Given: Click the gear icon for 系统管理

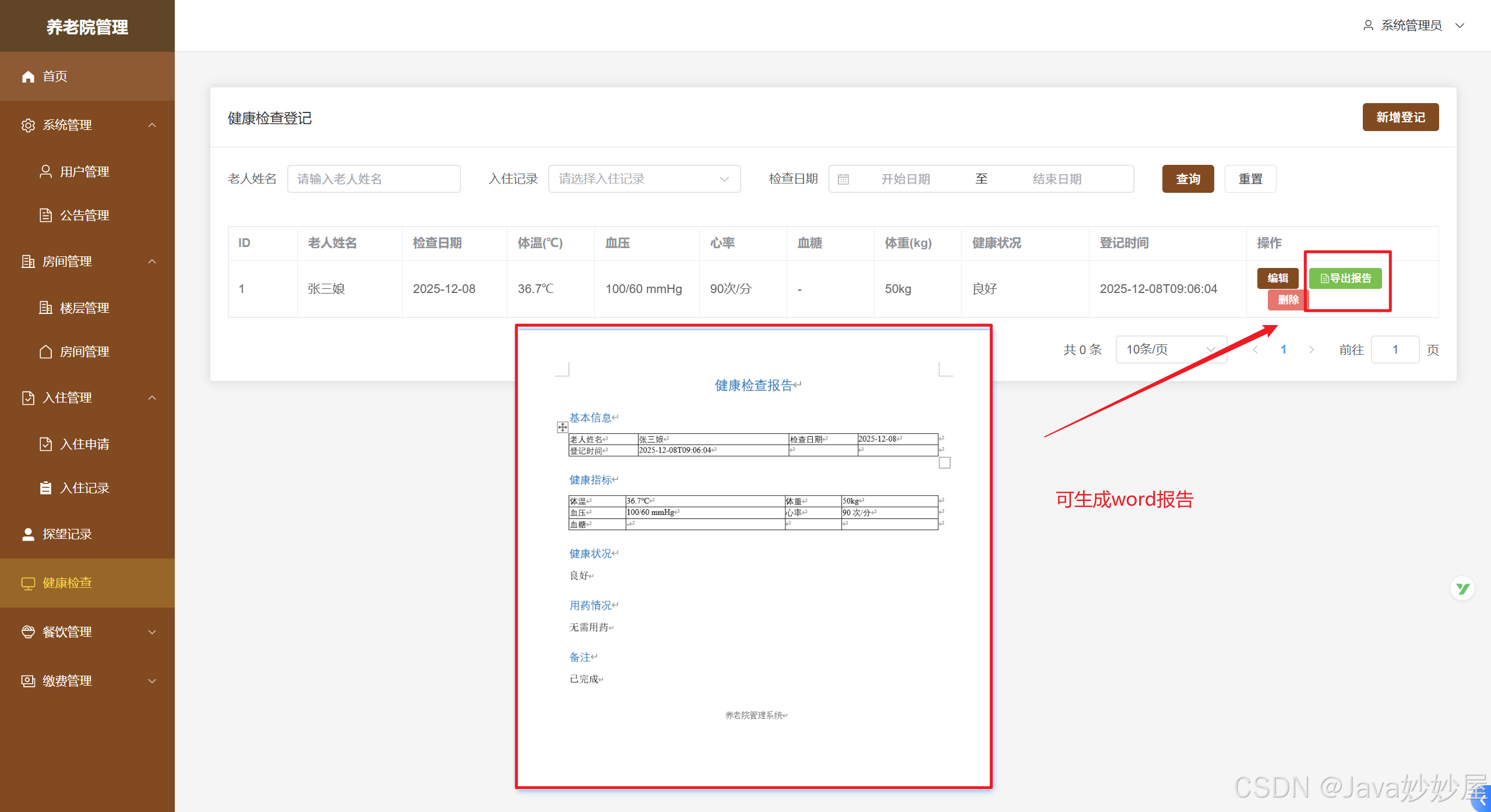Looking at the screenshot, I should click(28, 125).
